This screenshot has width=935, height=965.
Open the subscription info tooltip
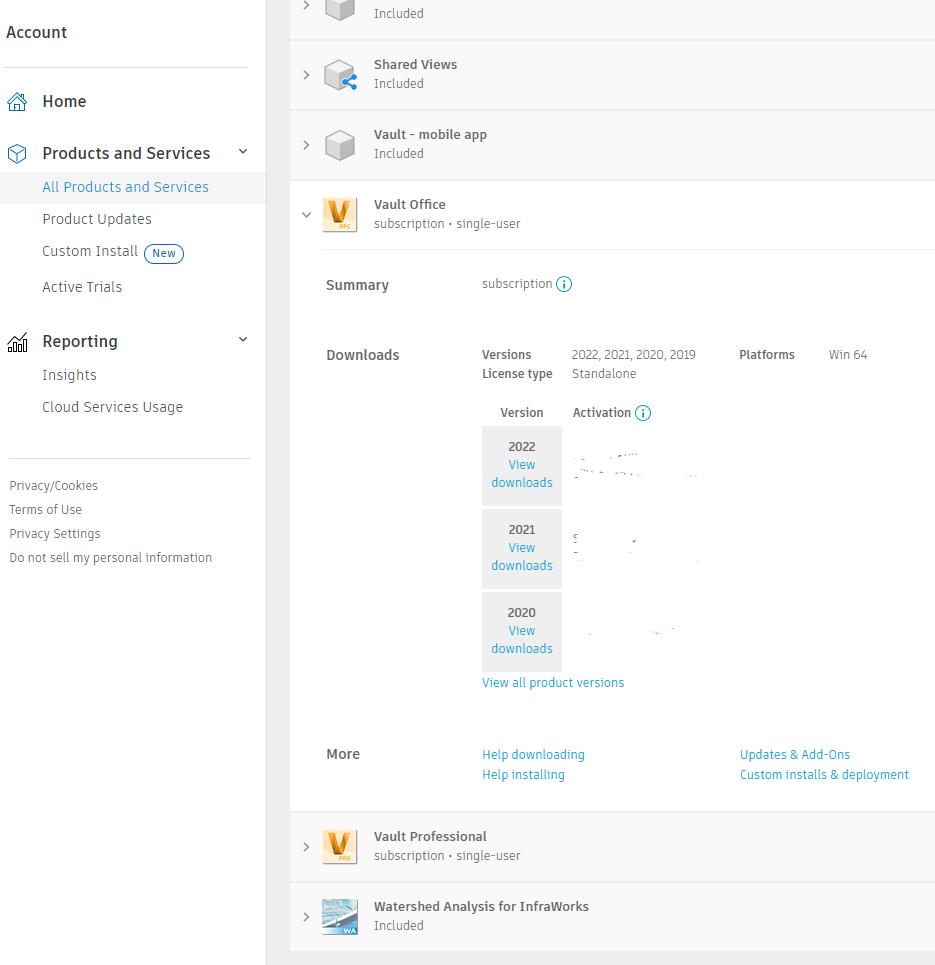point(564,284)
